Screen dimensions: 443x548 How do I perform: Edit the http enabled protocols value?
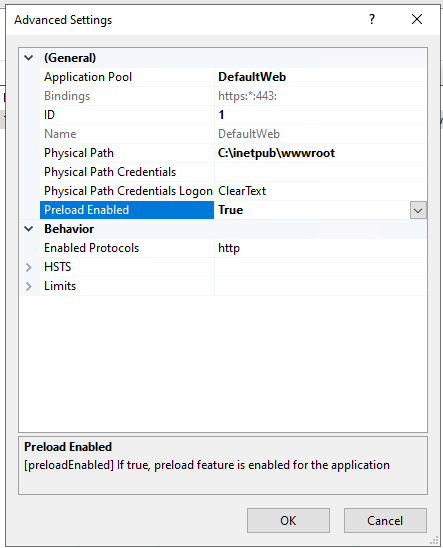[x=229, y=248]
